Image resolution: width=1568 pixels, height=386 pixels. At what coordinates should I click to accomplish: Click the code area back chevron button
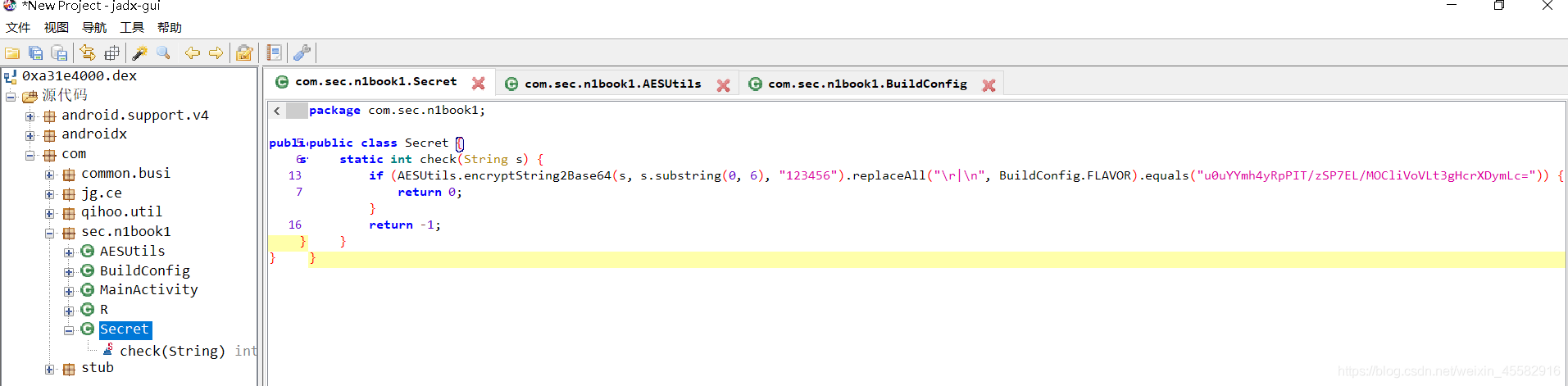pyautogui.click(x=277, y=111)
